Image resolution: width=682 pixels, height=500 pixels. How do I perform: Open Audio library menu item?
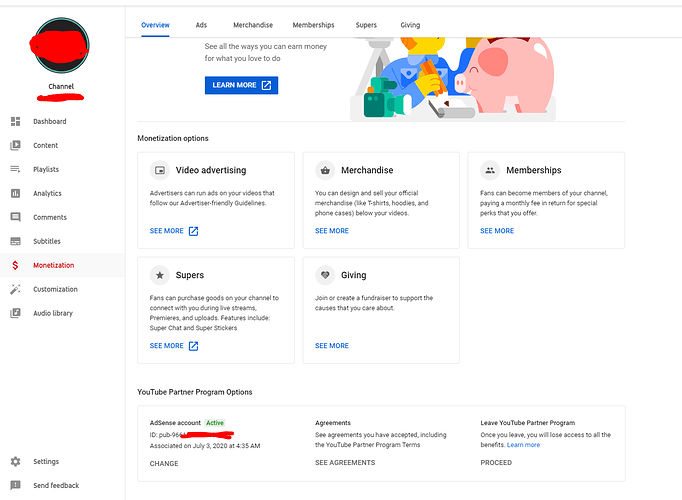coord(53,313)
